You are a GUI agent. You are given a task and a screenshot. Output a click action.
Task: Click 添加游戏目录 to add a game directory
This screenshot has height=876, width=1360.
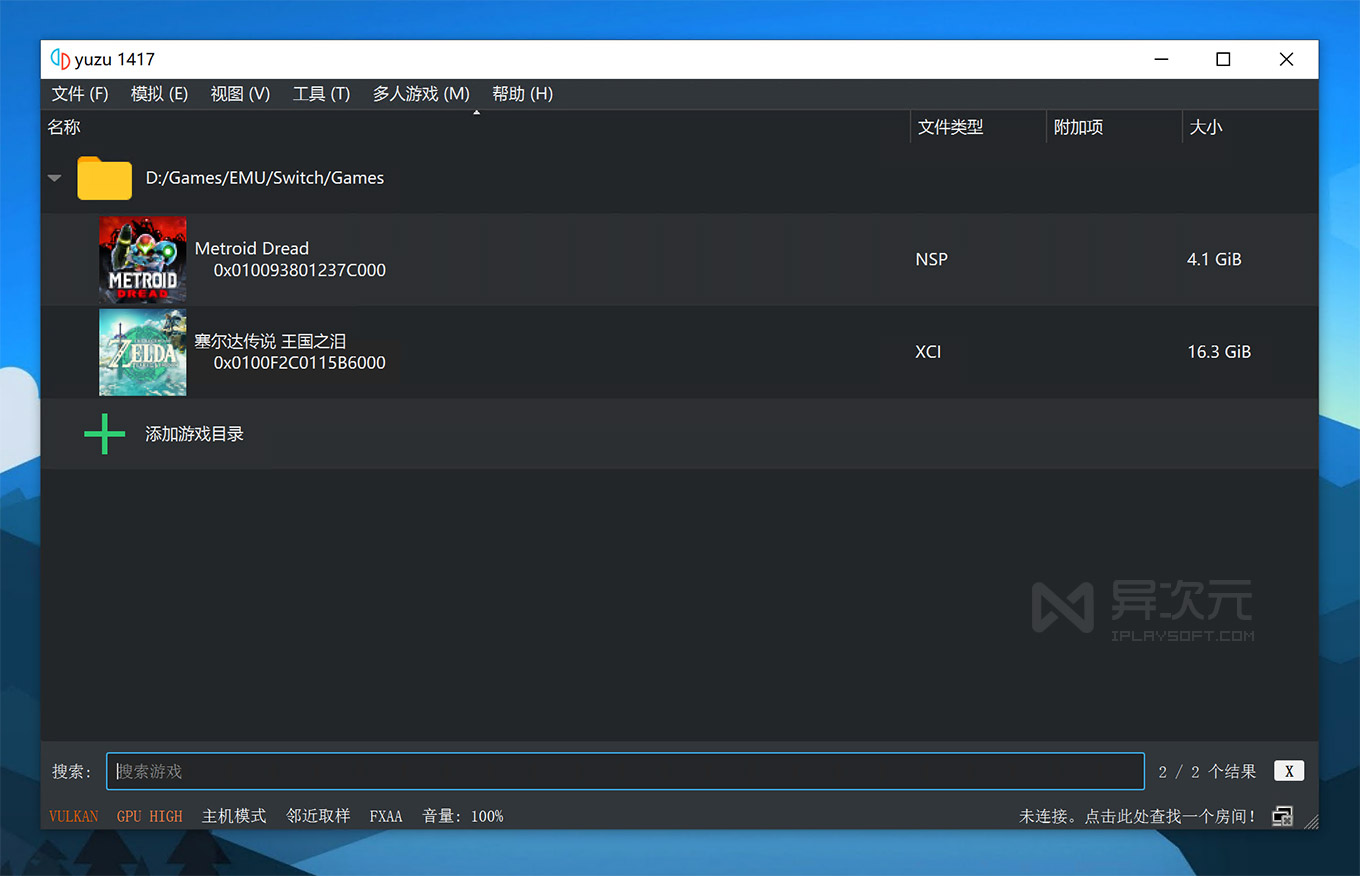(195, 434)
